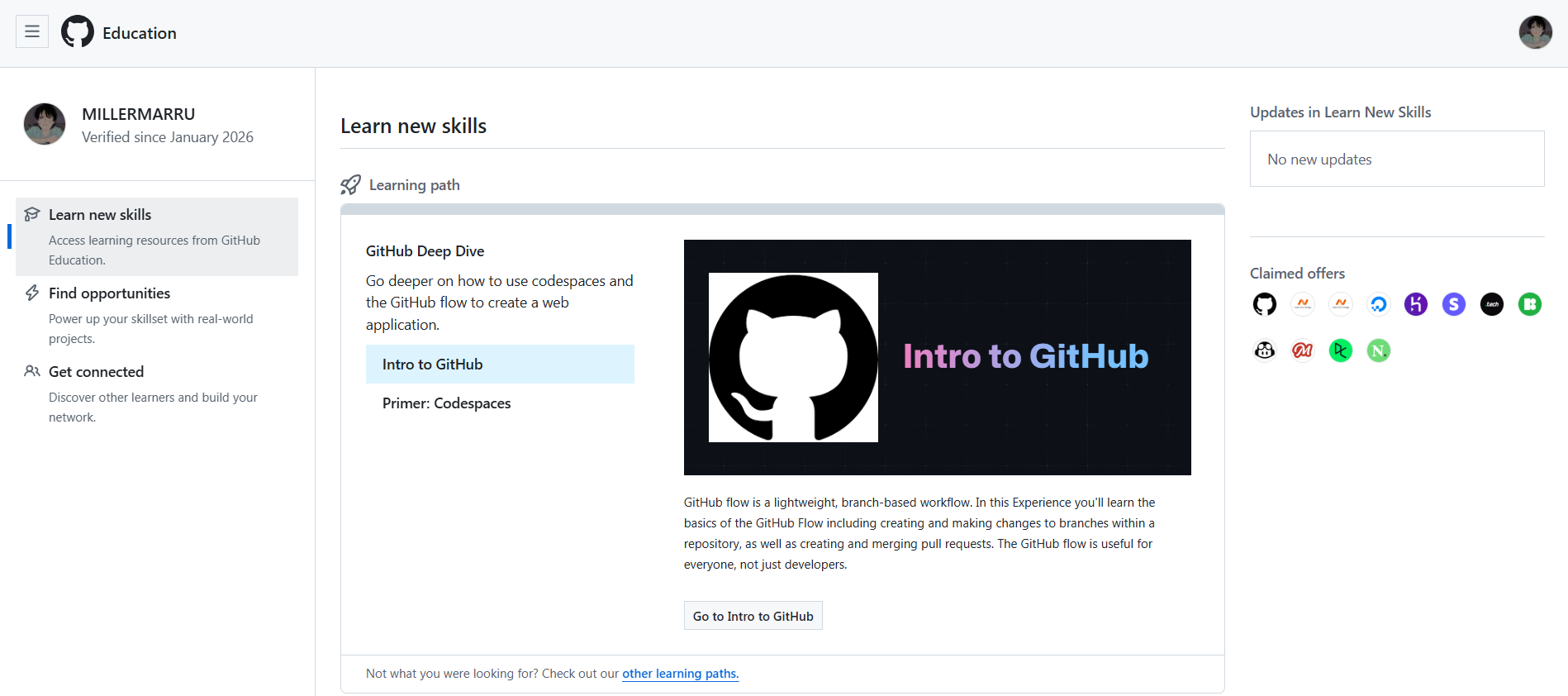Open the user avatar menu in header

(x=1535, y=32)
